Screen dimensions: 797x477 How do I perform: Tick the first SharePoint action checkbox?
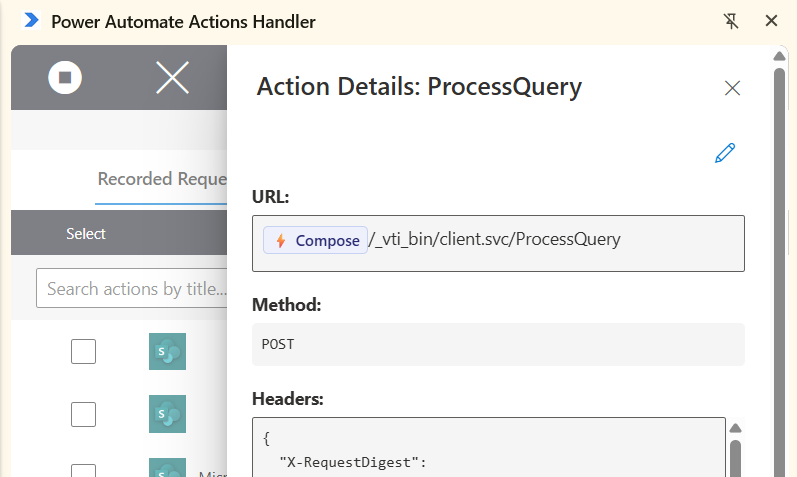click(x=83, y=351)
